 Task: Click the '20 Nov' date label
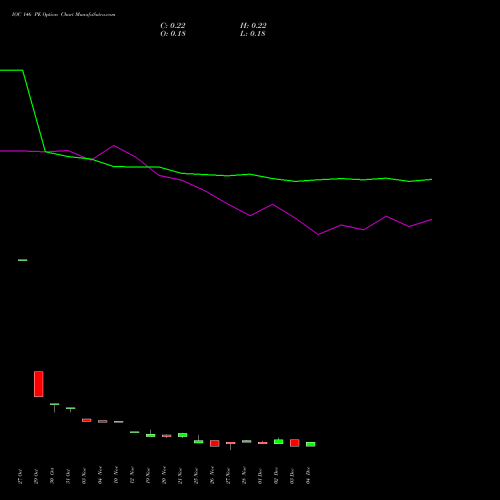(x=164, y=476)
